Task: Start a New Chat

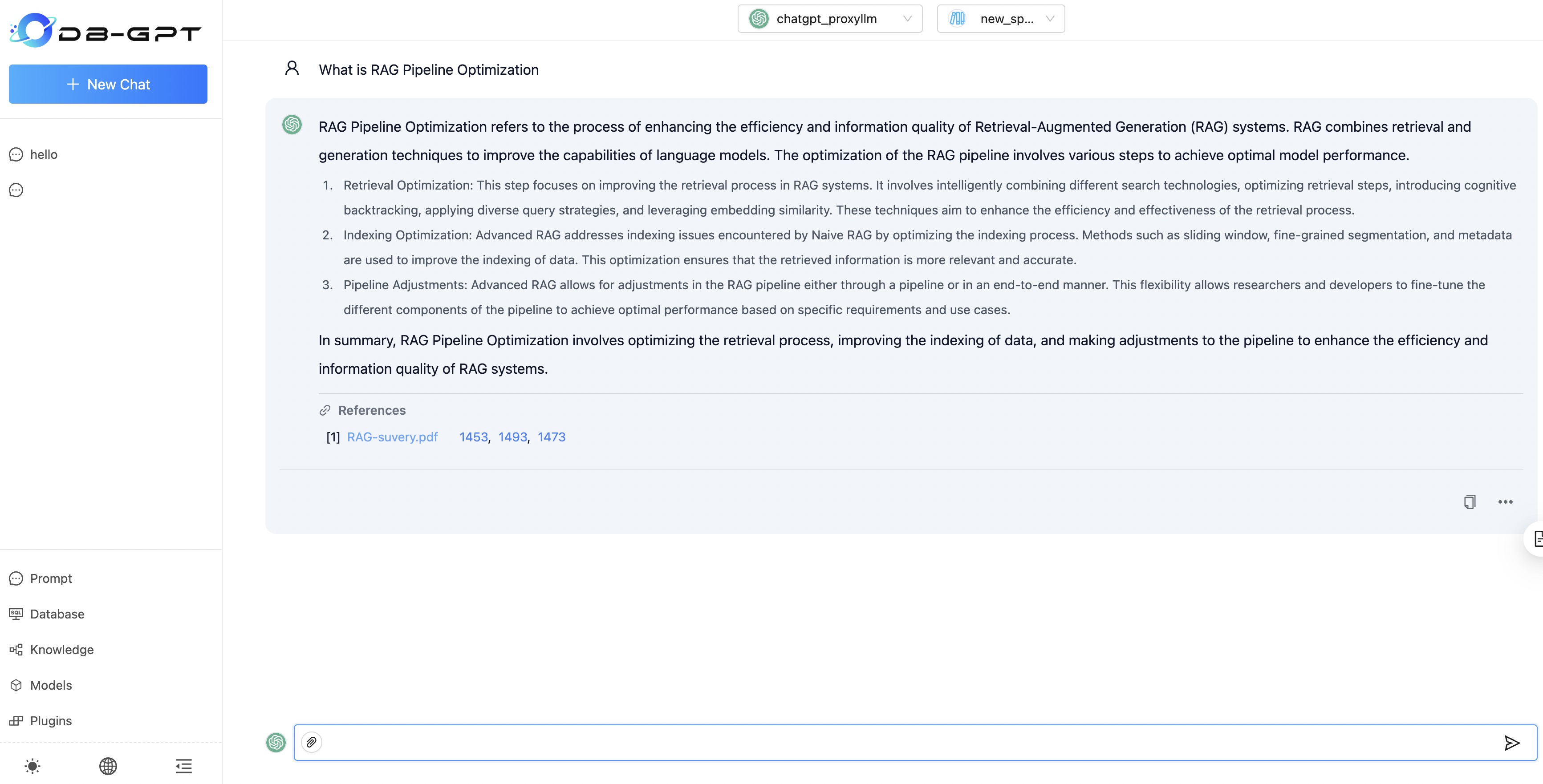Action: [x=108, y=84]
